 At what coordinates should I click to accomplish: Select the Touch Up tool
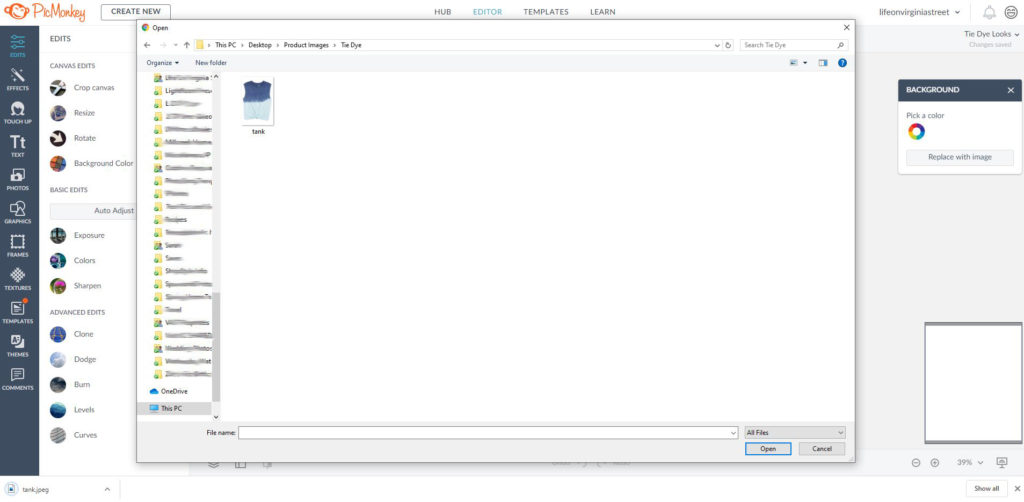click(18, 113)
